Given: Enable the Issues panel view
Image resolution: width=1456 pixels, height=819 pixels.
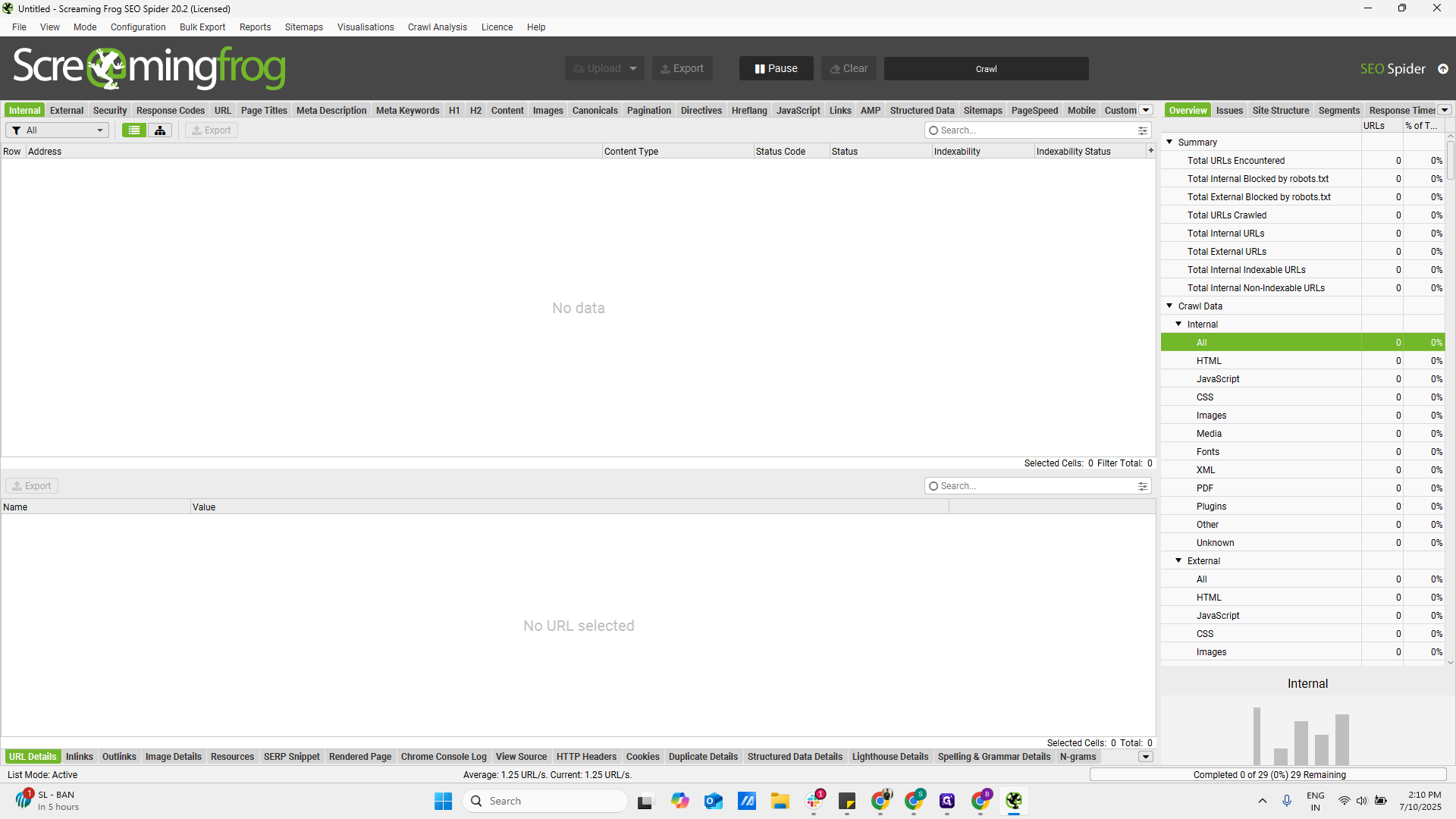Looking at the screenshot, I should pyautogui.click(x=1229, y=110).
